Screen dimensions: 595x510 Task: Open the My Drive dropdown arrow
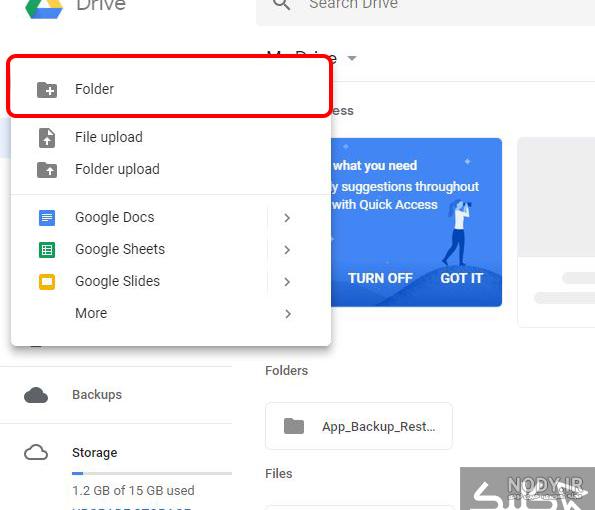point(352,58)
